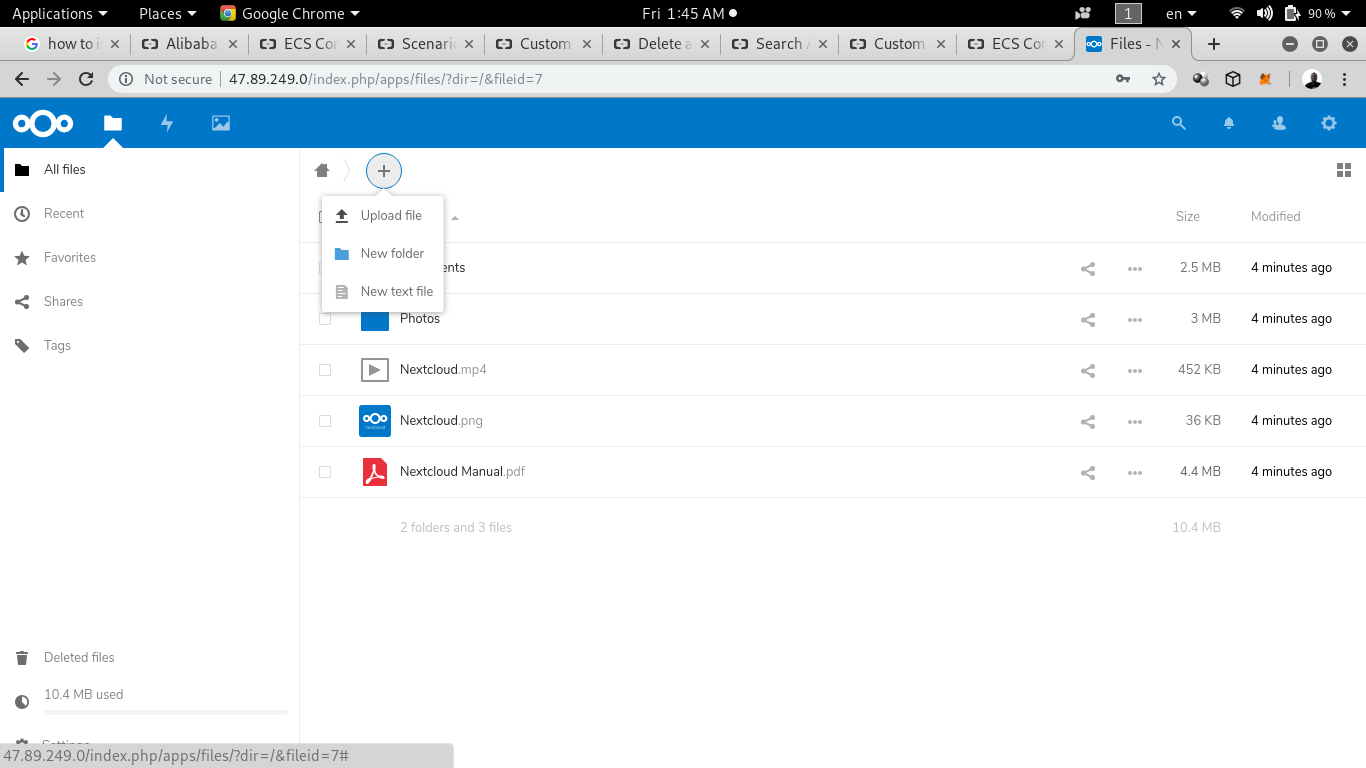Select the Nextcloud.png checkbox
Screen dimensions: 1366x768
(x=325, y=421)
